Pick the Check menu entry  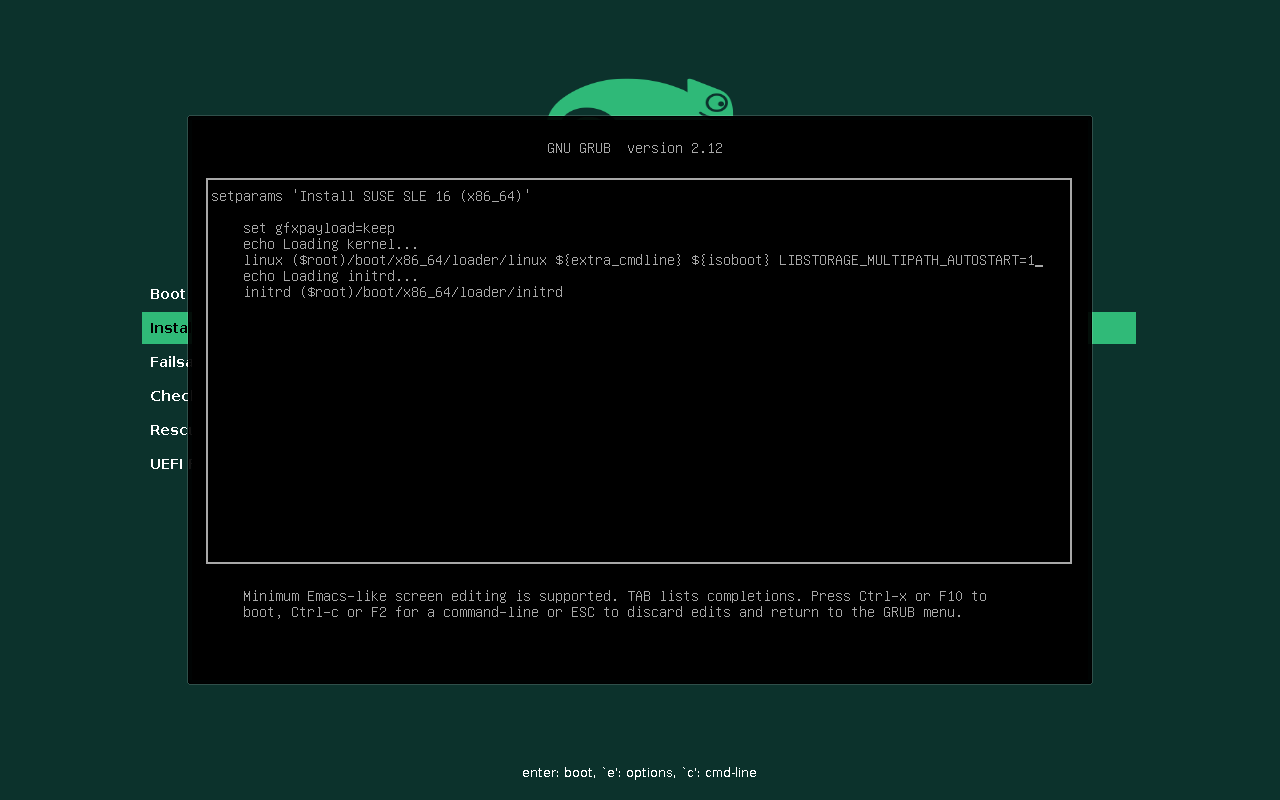click(x=168, y=396)
